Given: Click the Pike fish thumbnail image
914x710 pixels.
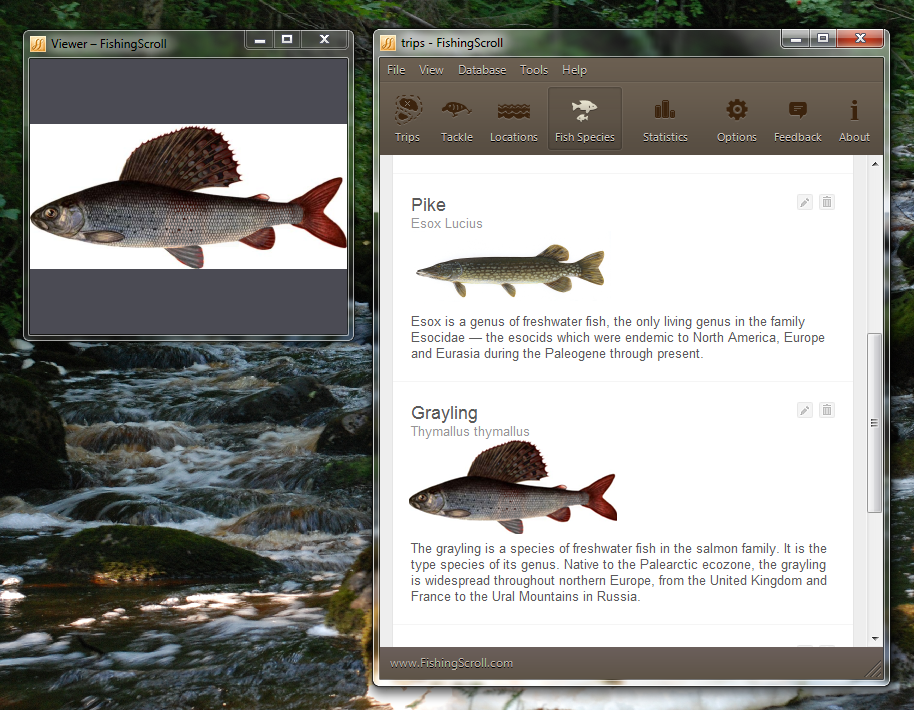Looking at the screenshot, I should [x=510, y=271].
